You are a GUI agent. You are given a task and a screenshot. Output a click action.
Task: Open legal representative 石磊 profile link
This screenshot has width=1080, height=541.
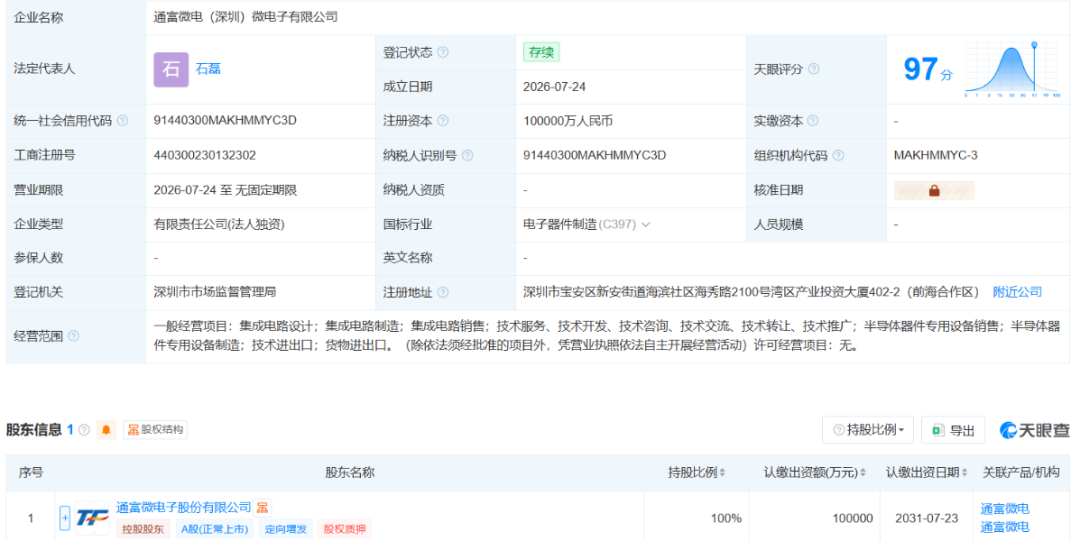pyautogui.click(x=208, y=69)
